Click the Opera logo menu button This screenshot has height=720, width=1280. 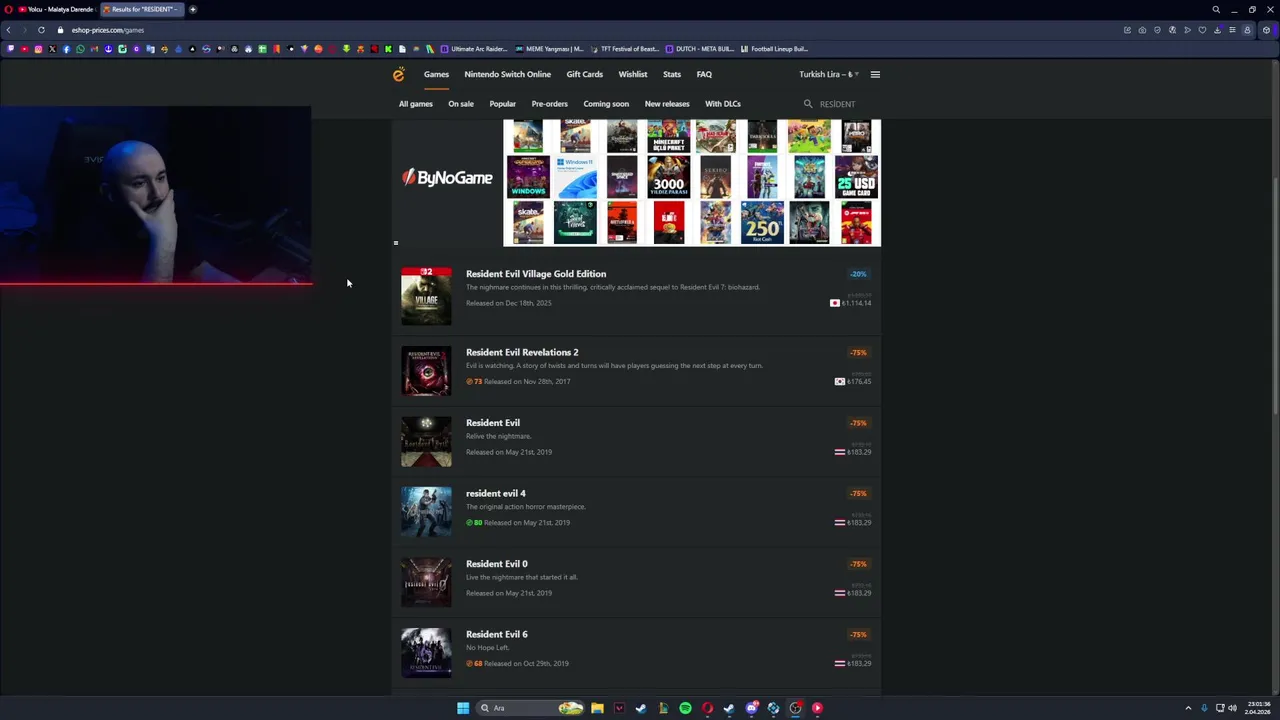[x=9, y=9]
